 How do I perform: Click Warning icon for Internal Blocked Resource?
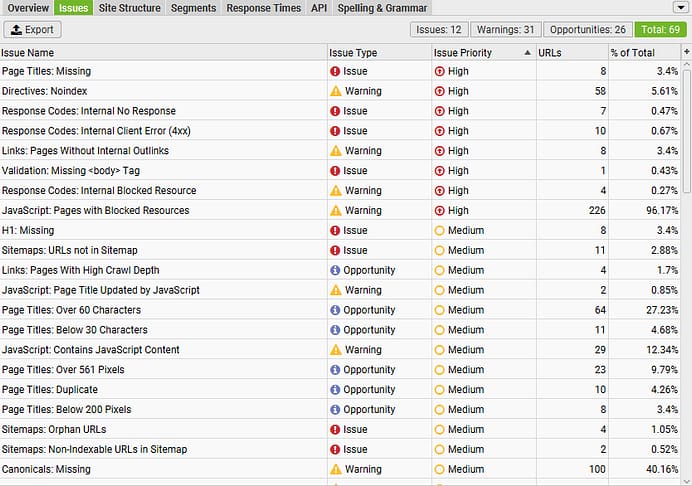pos(336,190)
